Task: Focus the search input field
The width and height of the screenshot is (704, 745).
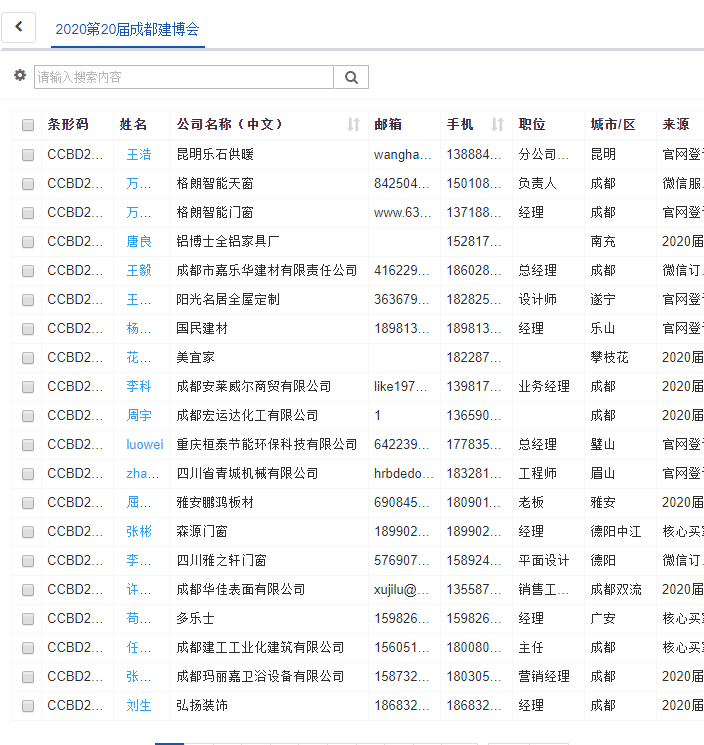Action: (183, 77)
